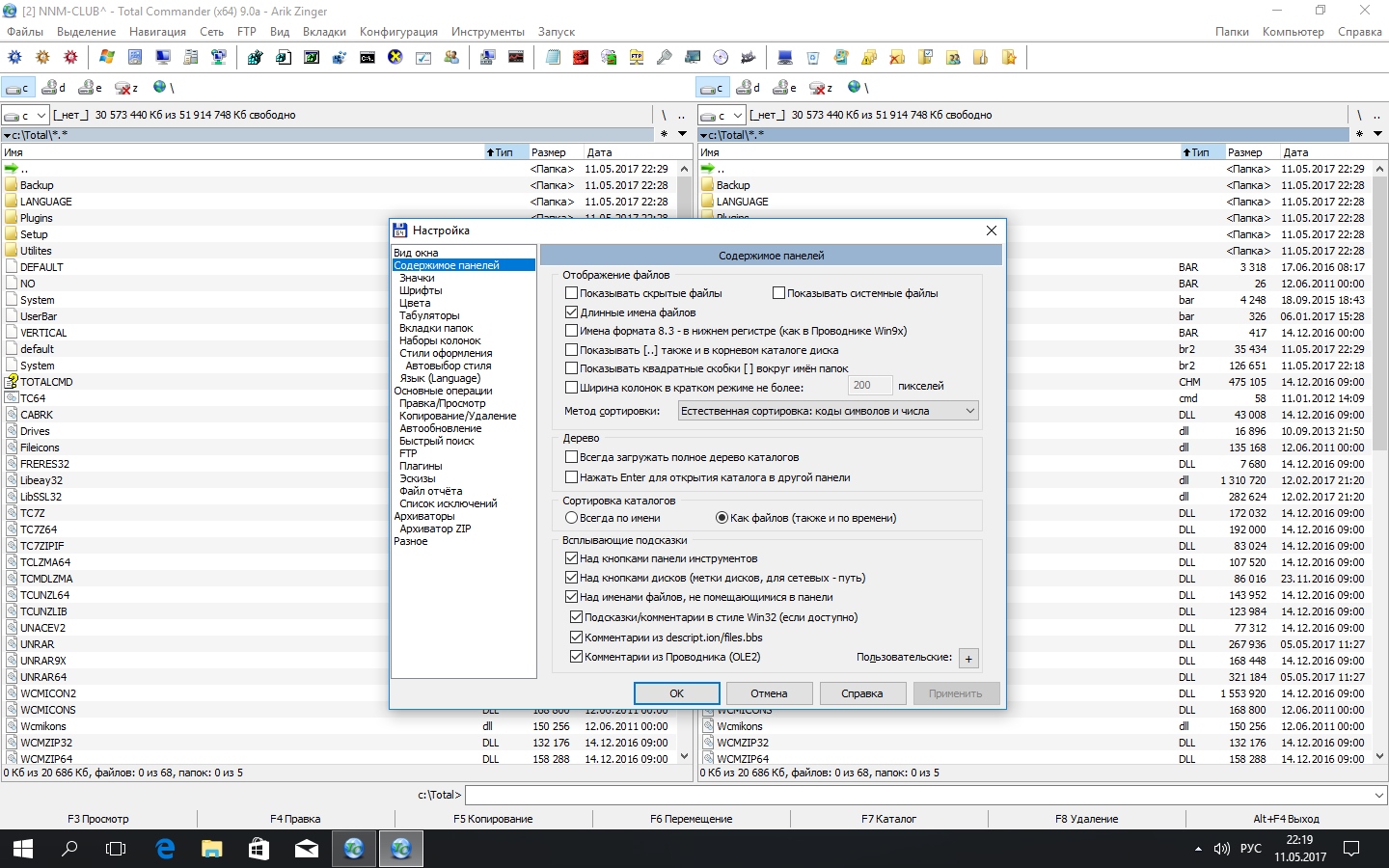The image size is (1389, 868).
Task: Open left panel drive selector combo
Action: (25, 115)
